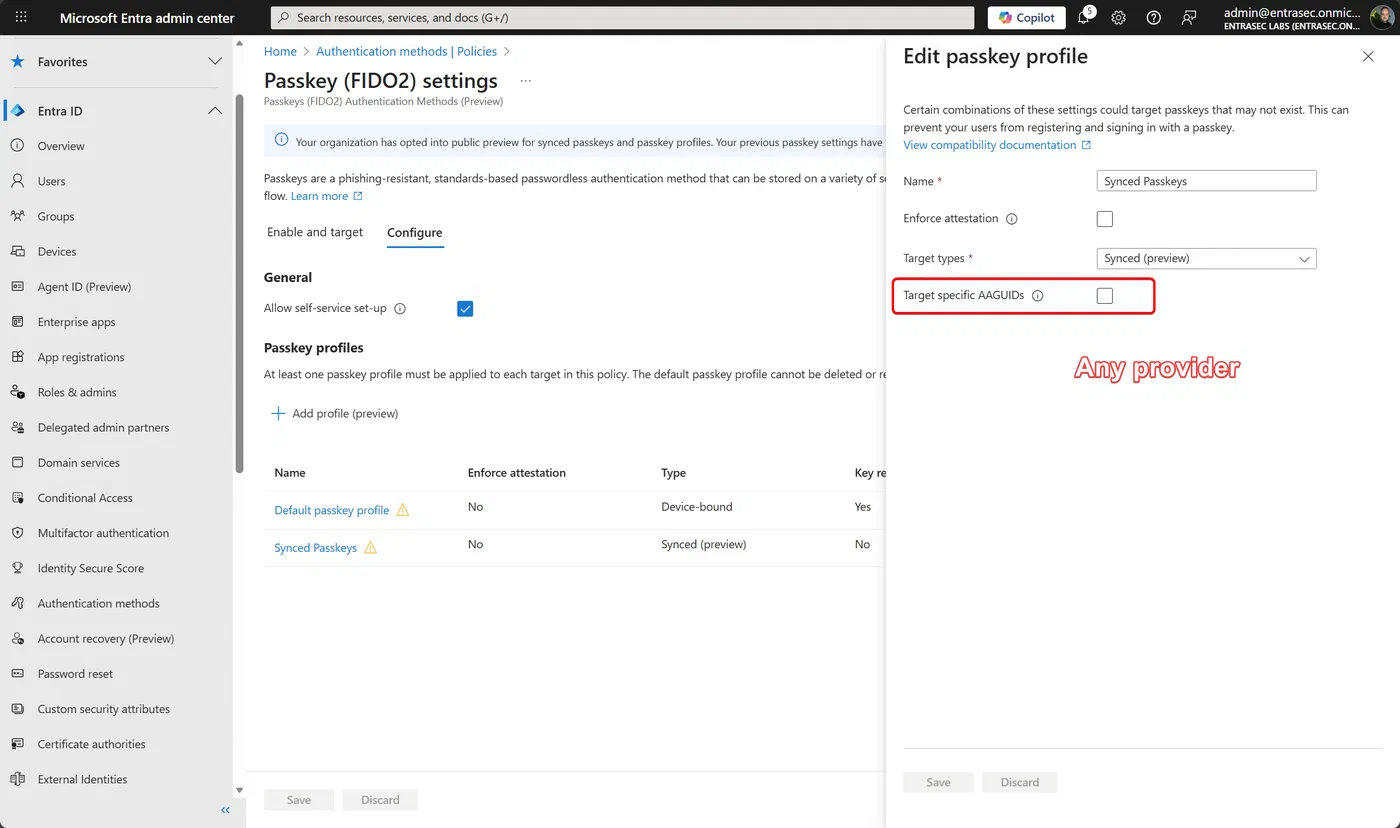
Task: Click the Identity Secure Score trophy icon
Action: tap(17, 568)
